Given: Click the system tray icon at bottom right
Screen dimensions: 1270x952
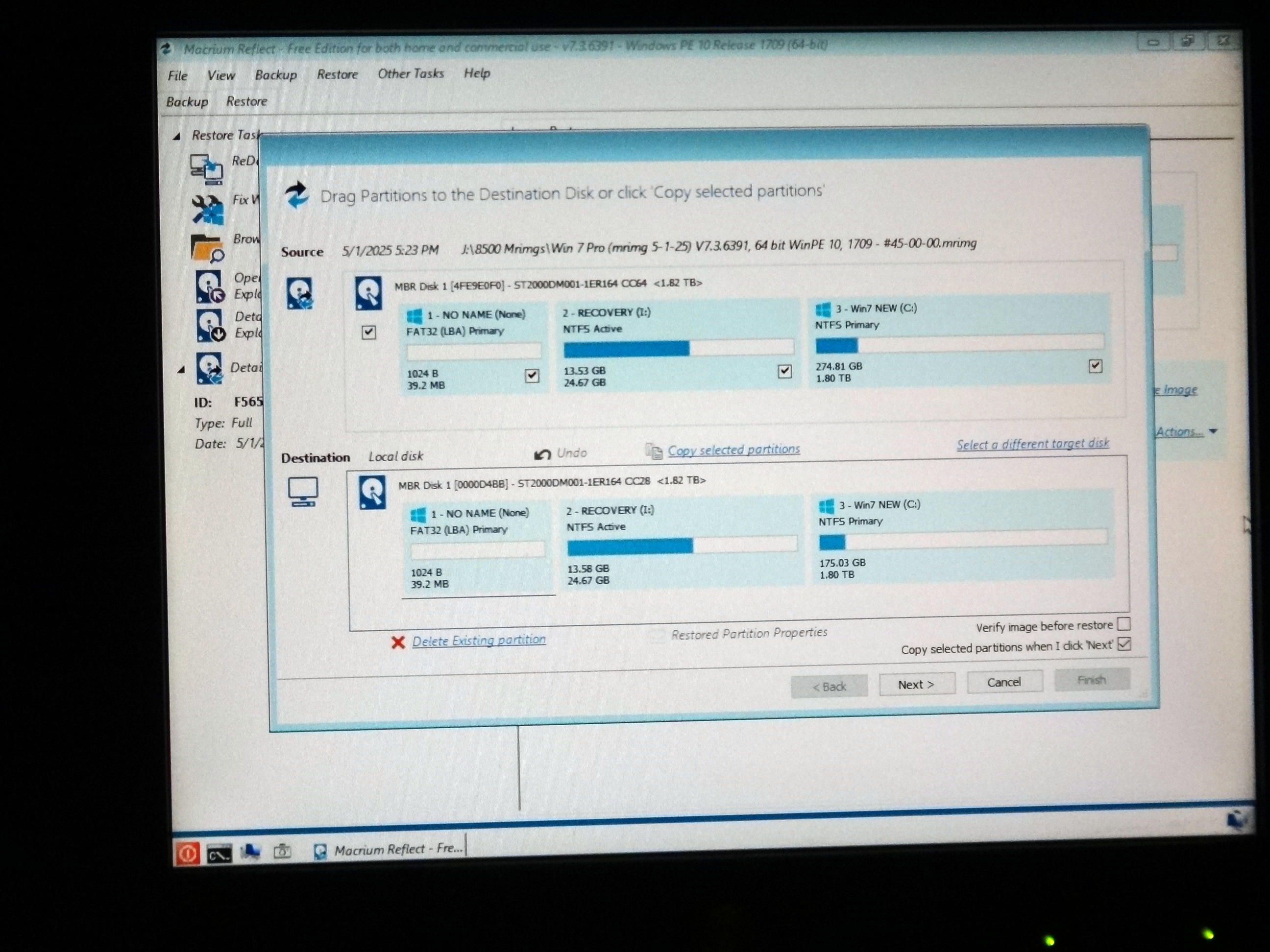Looking at the screenshot, I should point(1236,819).
